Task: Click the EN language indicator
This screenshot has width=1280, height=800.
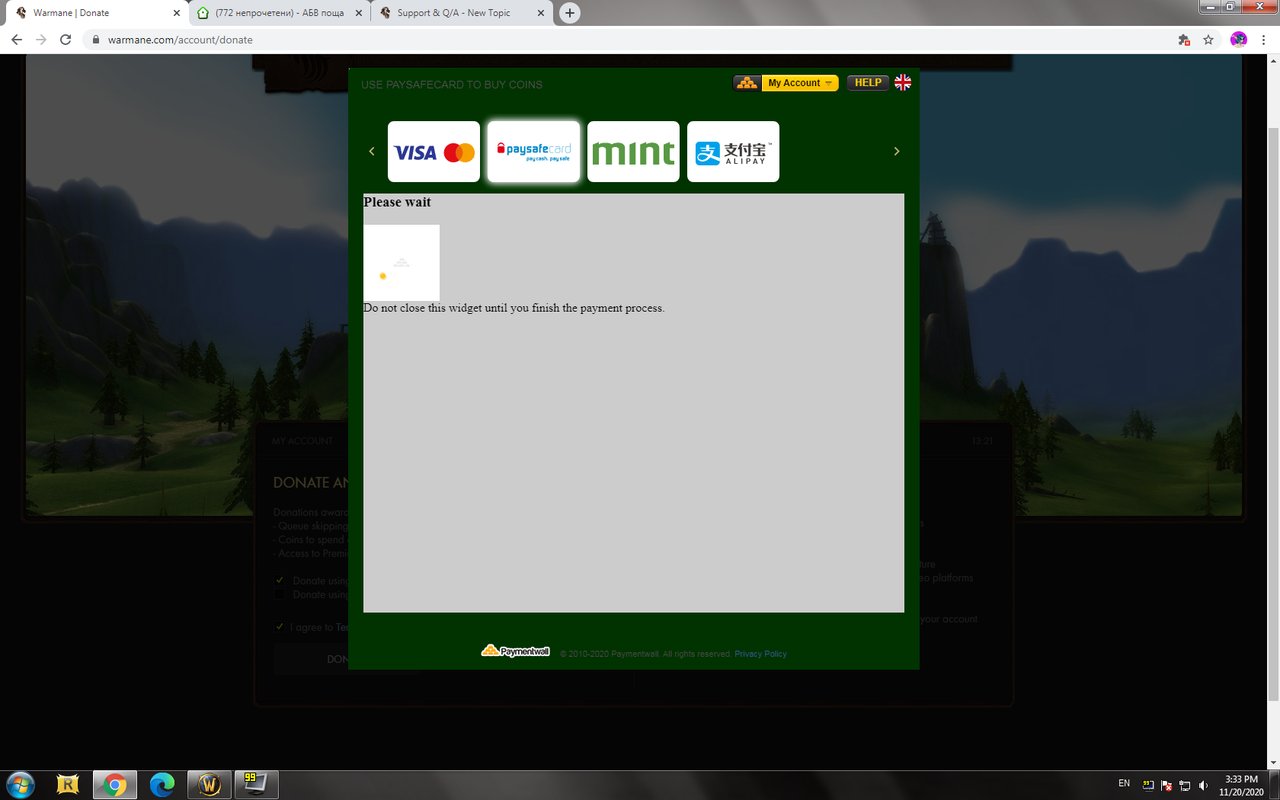Action: point(1124,784)
